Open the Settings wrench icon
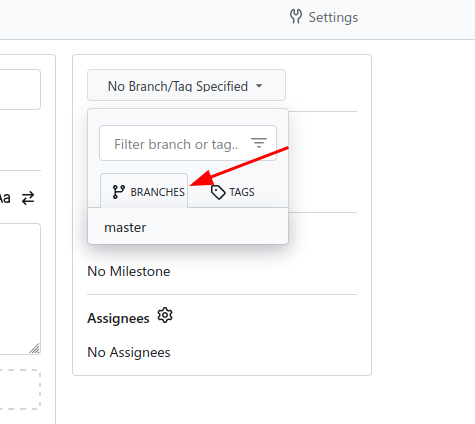475x424 pixels. (x=296, y=17)
